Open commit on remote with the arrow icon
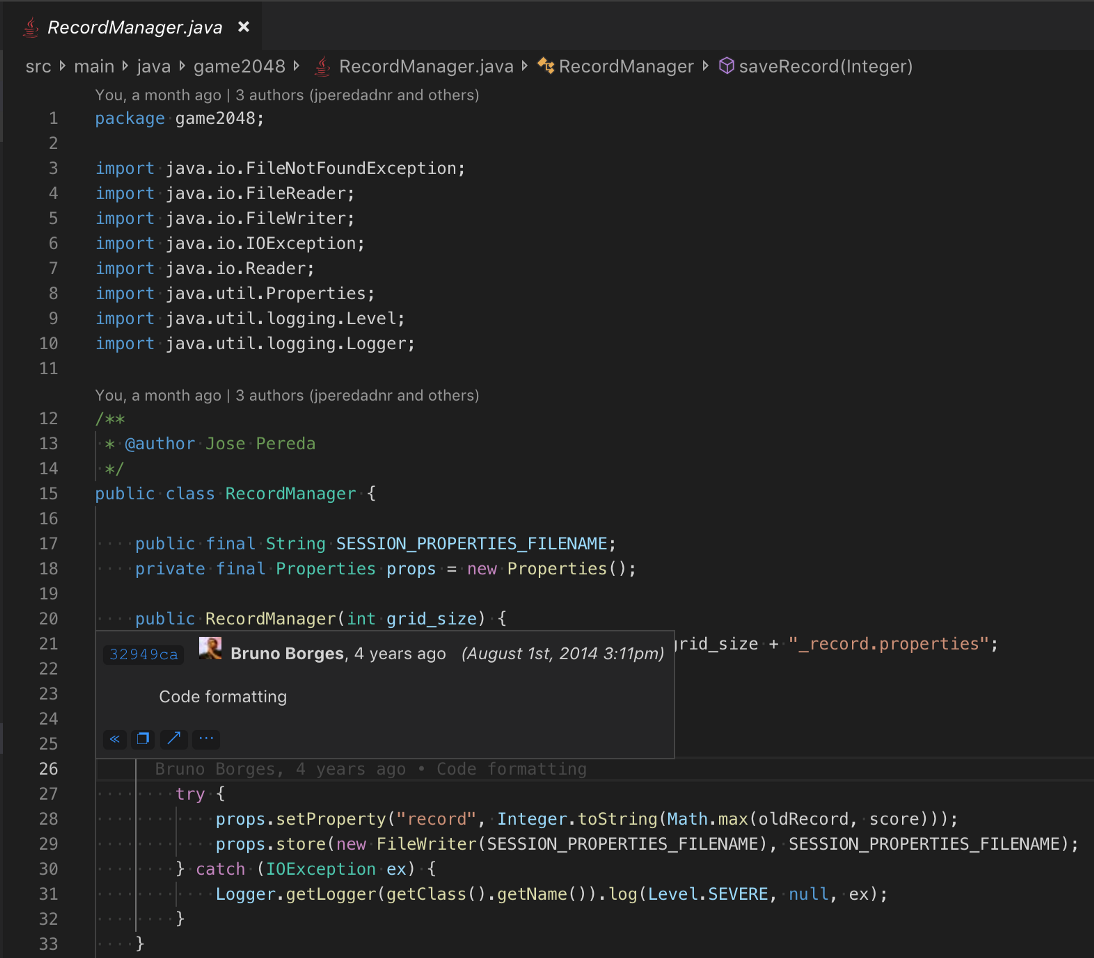Image resolution: width=1094 pixels, height=958 pixels. click(x=172, y=738)
